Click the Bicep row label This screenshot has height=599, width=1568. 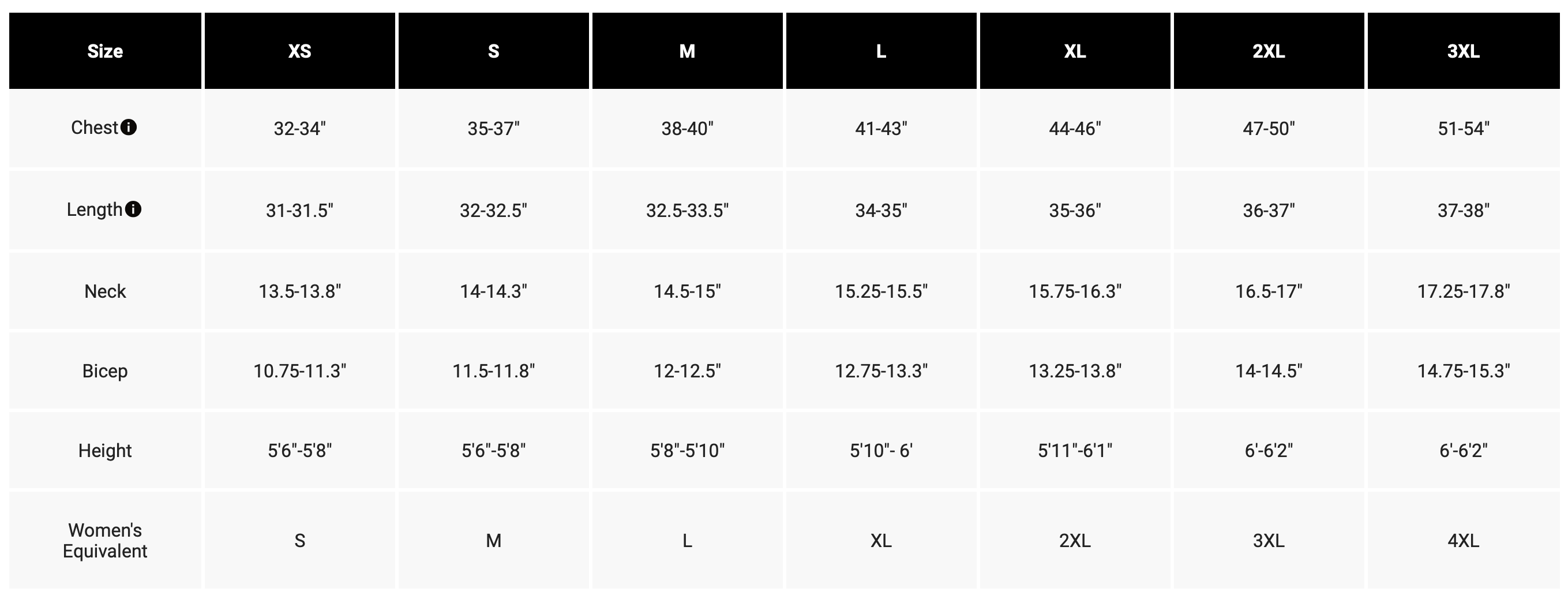pos(106,370)
